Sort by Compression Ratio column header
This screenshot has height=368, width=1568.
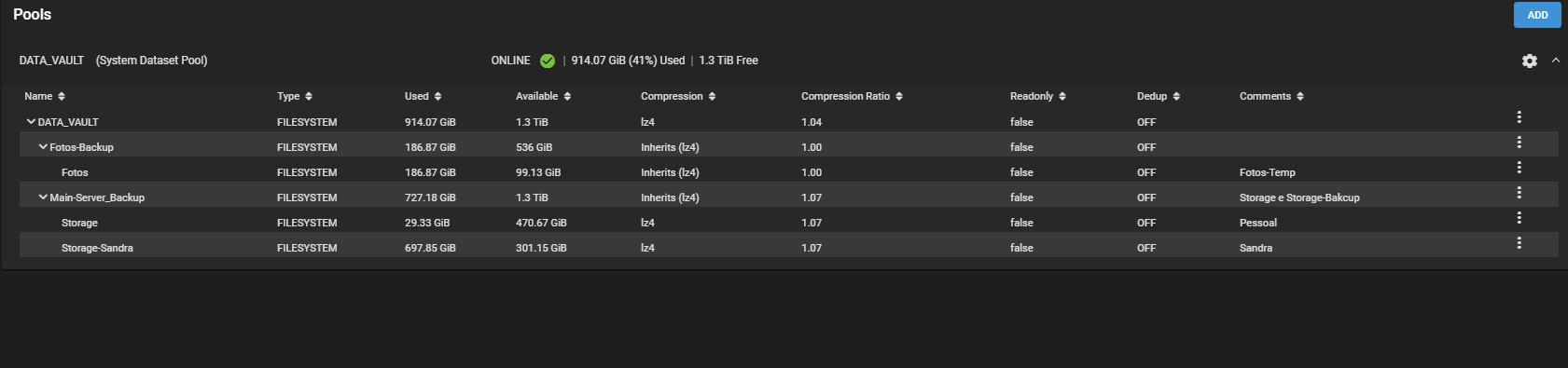tap(852, 97)
